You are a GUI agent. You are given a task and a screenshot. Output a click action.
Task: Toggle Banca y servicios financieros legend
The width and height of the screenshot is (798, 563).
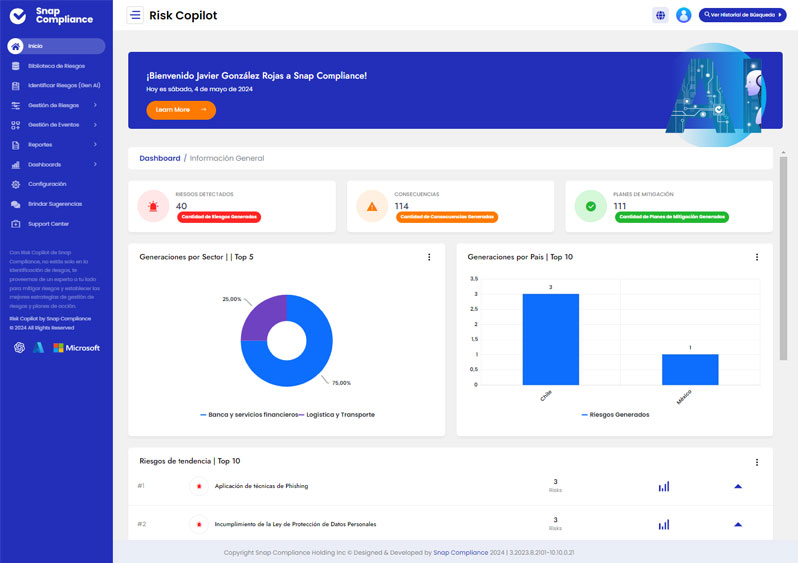tap(249, 415)
